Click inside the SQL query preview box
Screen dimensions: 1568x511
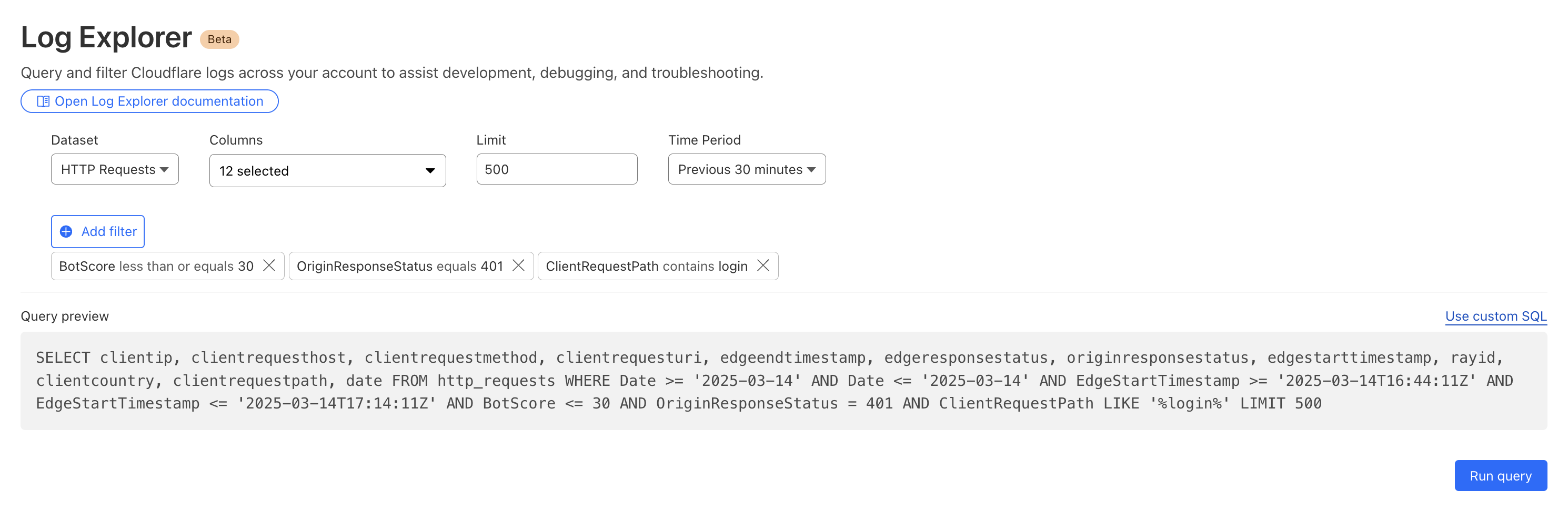tap(783, 380)
